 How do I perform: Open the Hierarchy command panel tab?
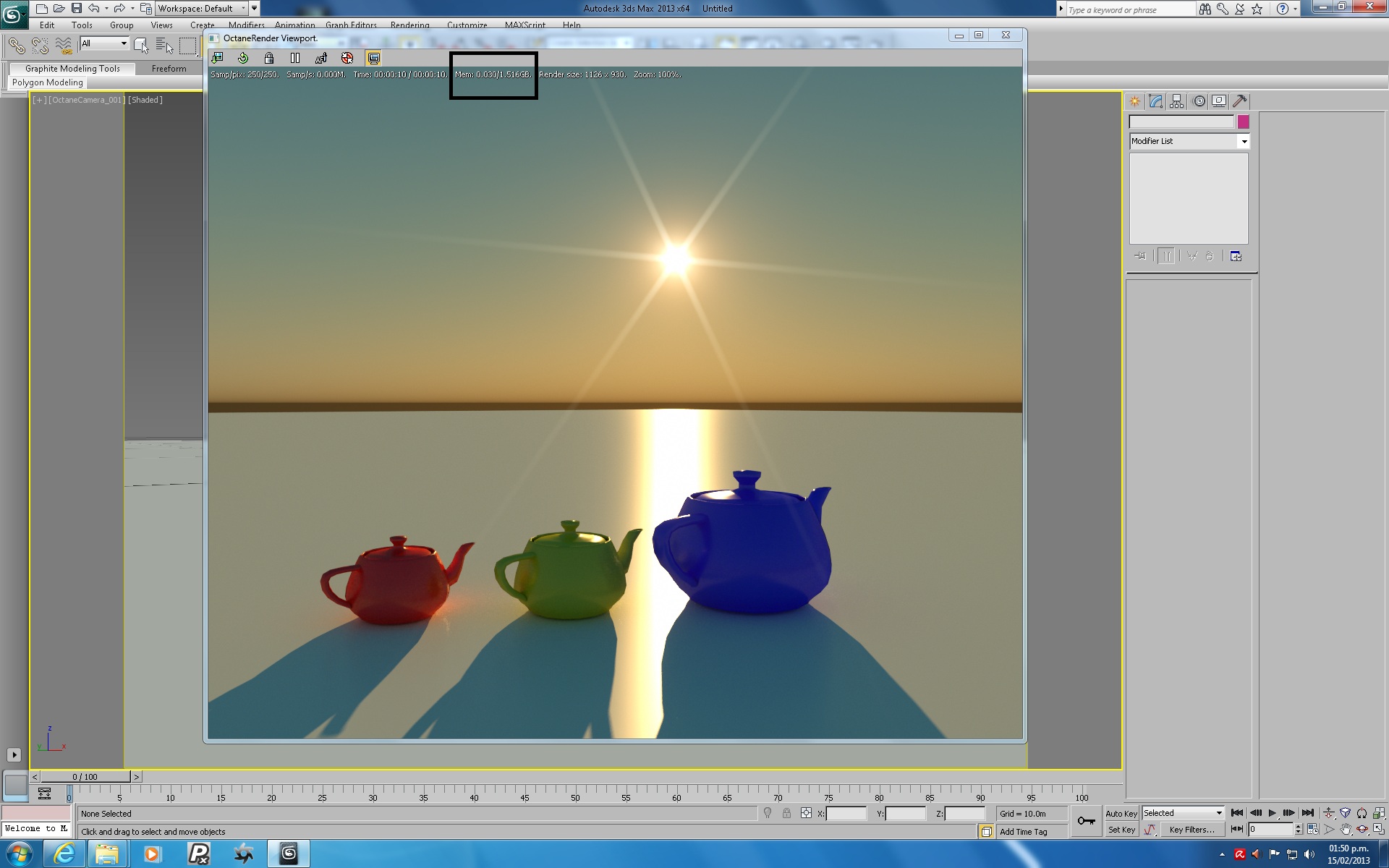[1177, 101]
